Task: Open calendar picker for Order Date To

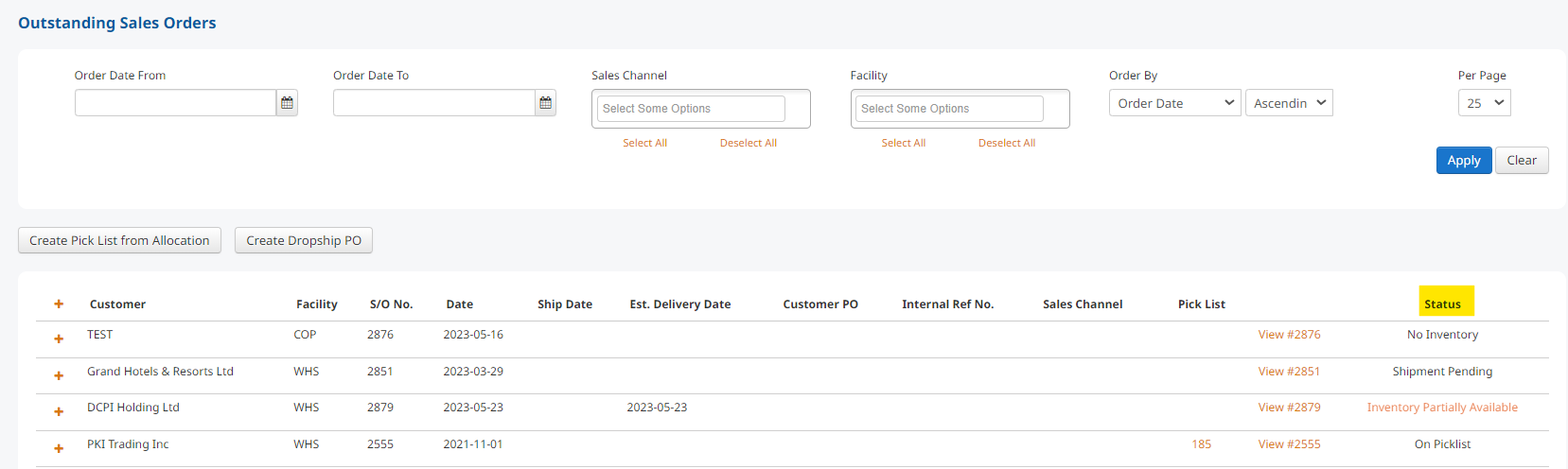Action: point(545,103)
